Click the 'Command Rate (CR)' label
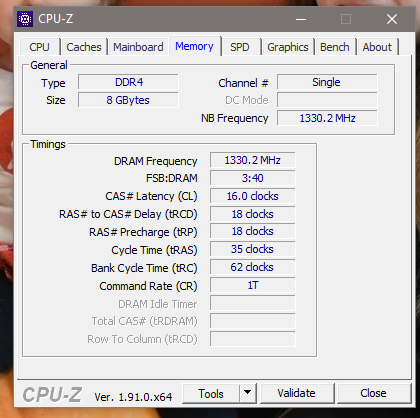 pyautogui.click(x=148, y=286)
